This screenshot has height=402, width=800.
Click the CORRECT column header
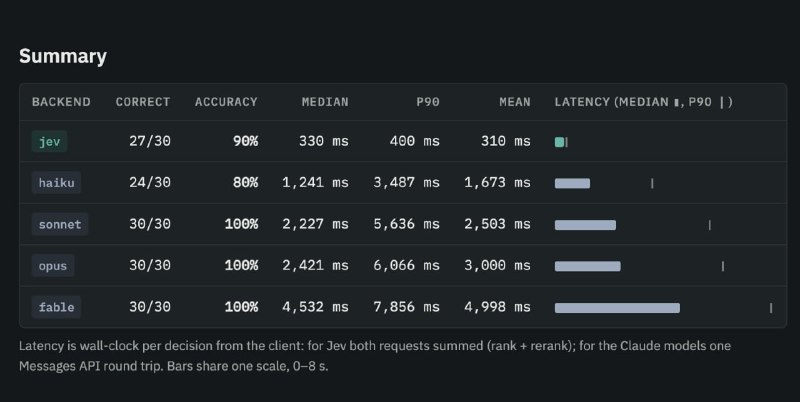tap(143, 102)
